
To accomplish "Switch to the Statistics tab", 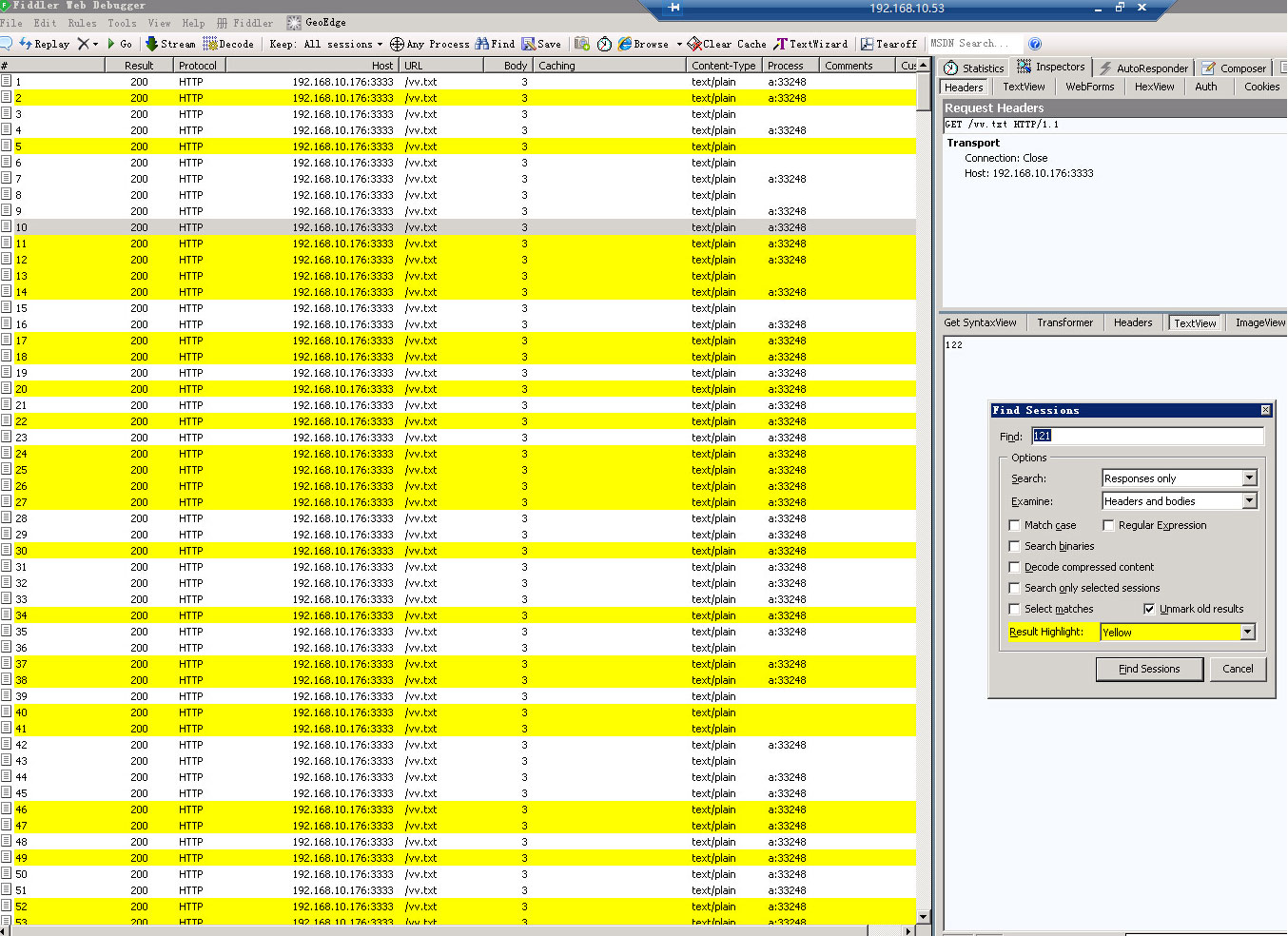I will 974,68.
